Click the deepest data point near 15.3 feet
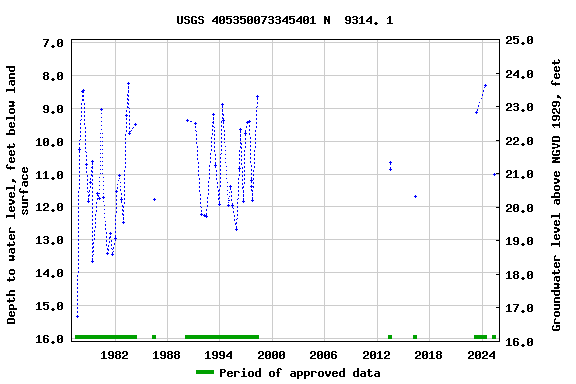 point(78,316)
